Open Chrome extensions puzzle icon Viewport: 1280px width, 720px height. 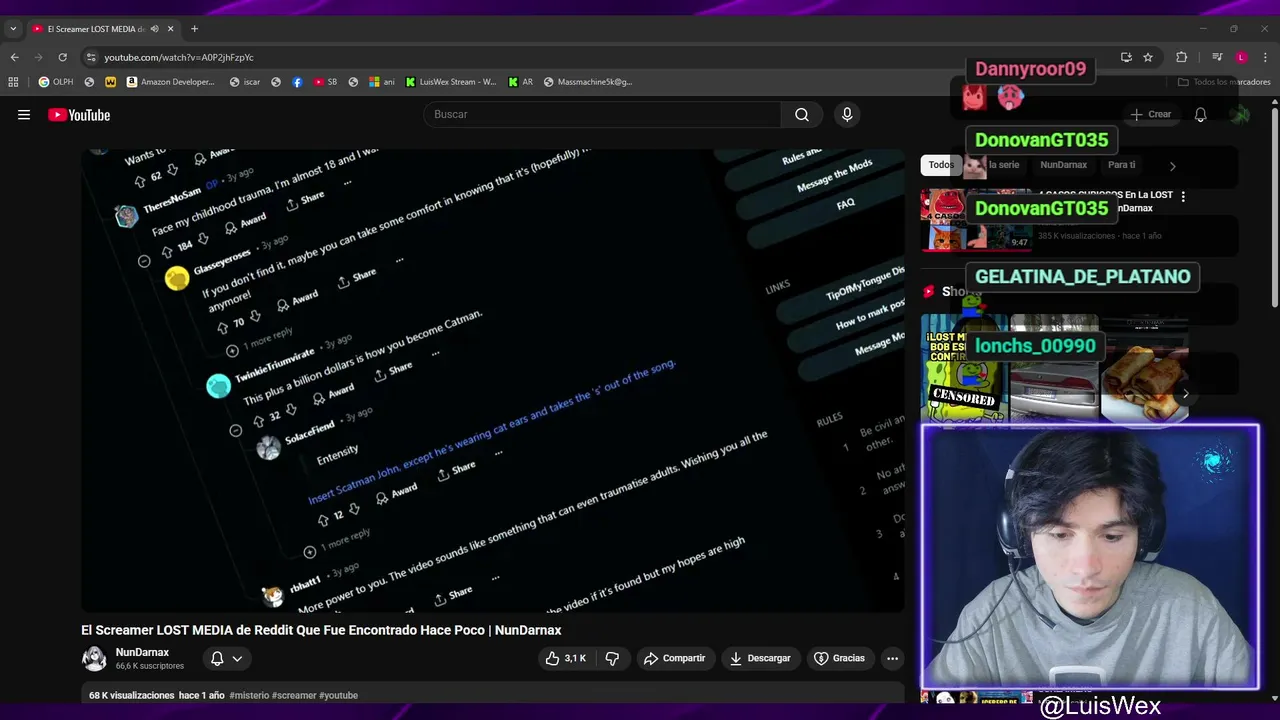[x=1181, y=57]
